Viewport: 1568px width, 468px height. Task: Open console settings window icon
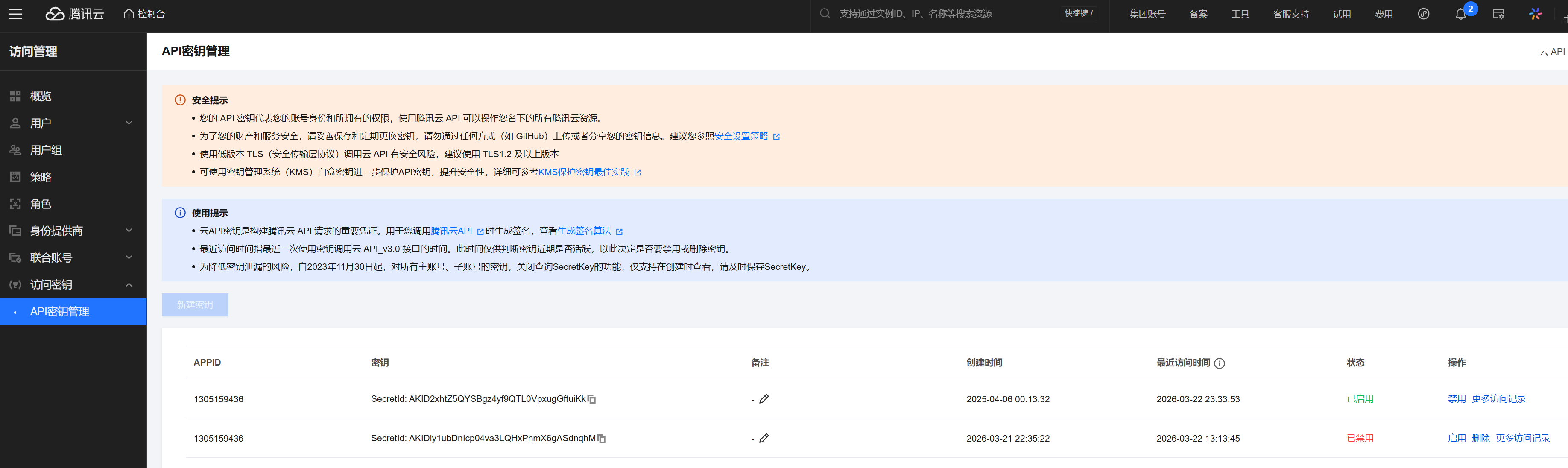(x=1498, y=14)
